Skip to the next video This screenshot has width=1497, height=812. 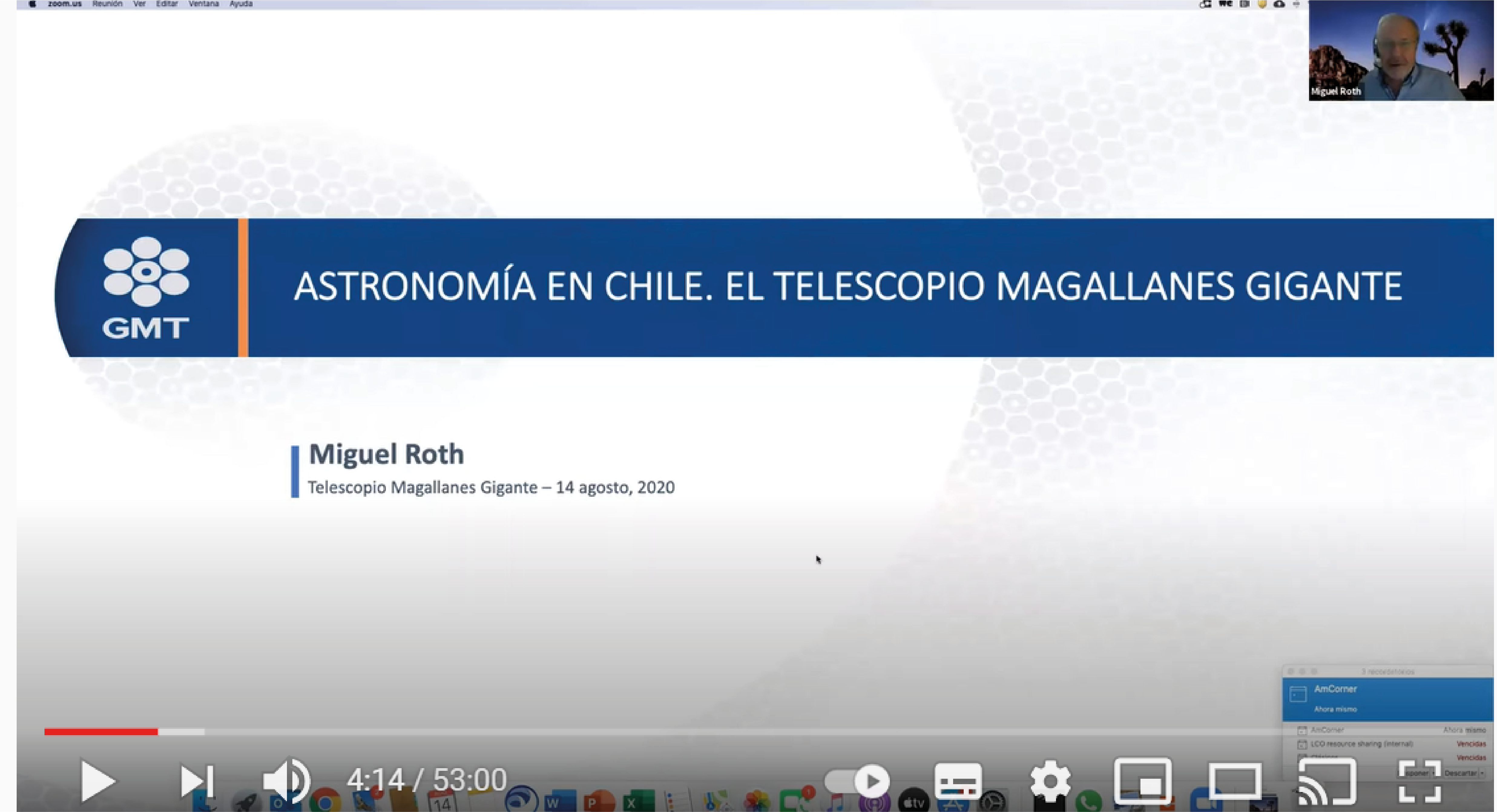click(x=197, y=781)
